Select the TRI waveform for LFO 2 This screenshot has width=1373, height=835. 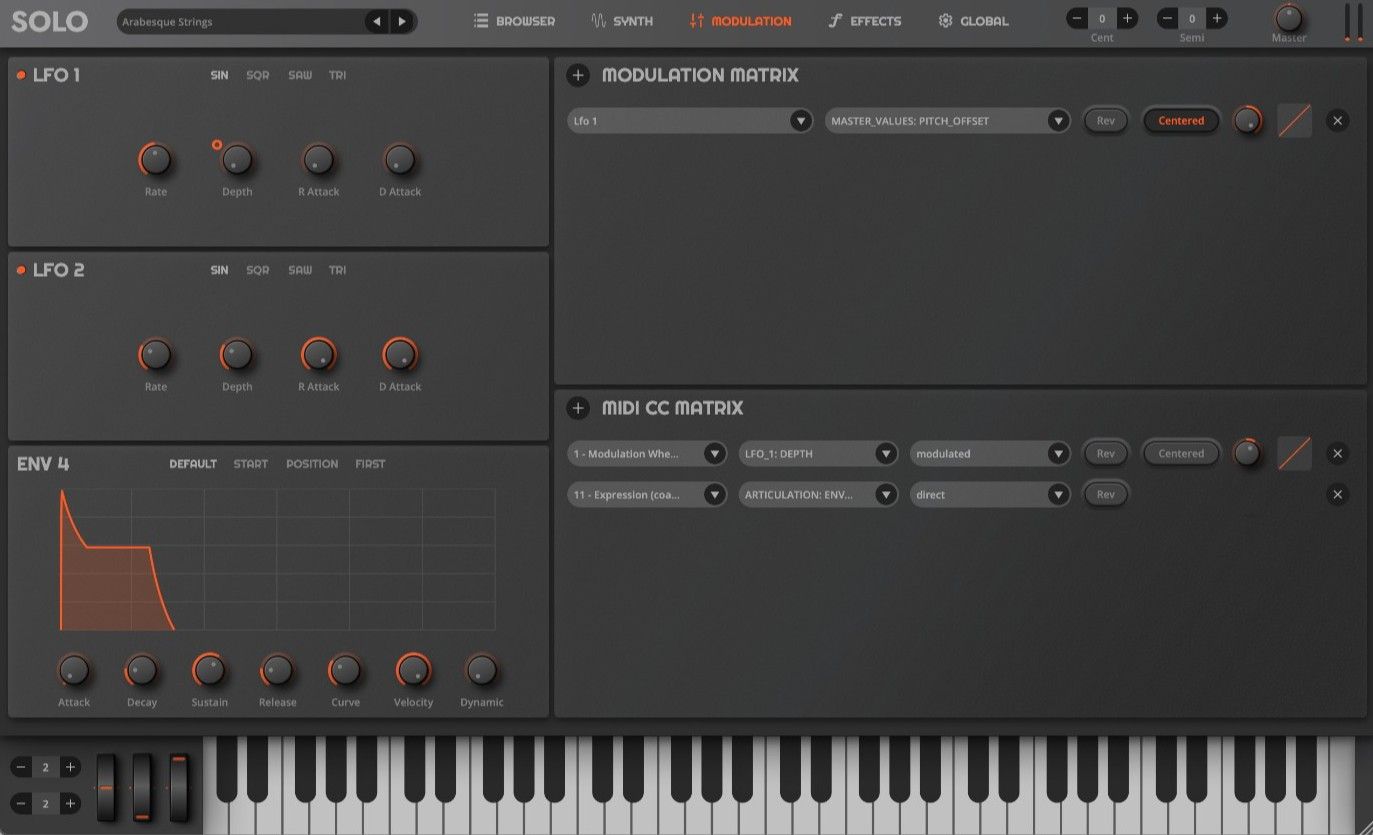pyautogui.click(x=337, y=269)
